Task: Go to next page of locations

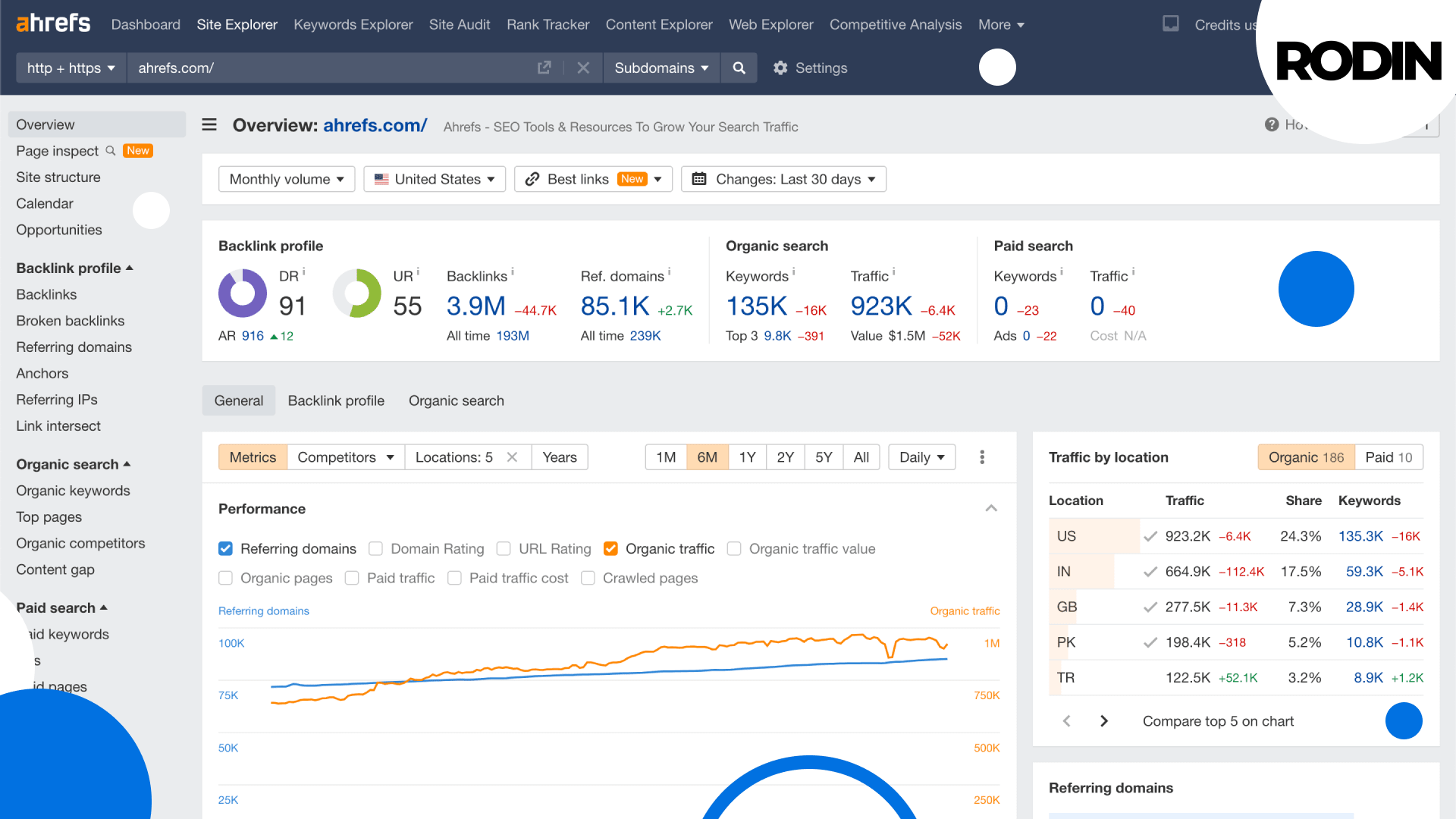Action: pyautogui.click(x=1104, y=720)
